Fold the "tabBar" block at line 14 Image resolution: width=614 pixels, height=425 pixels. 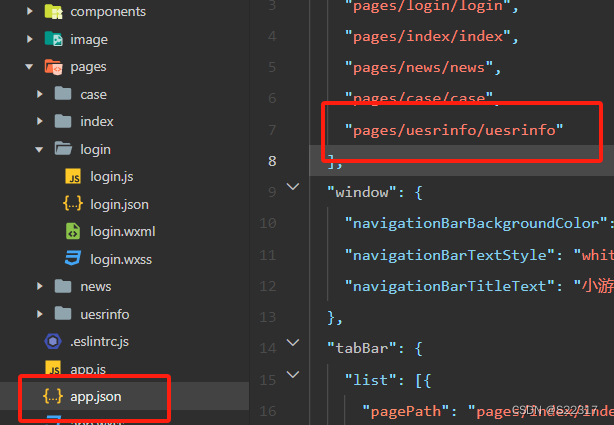293,343
